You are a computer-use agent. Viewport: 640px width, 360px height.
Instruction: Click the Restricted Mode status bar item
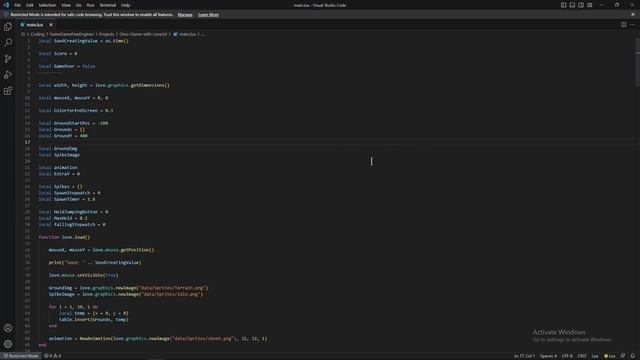point(20,356)
